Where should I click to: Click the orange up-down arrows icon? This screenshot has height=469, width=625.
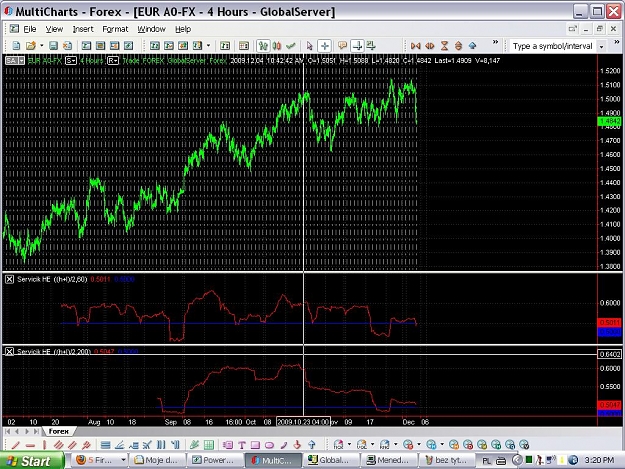pos(458,46)
